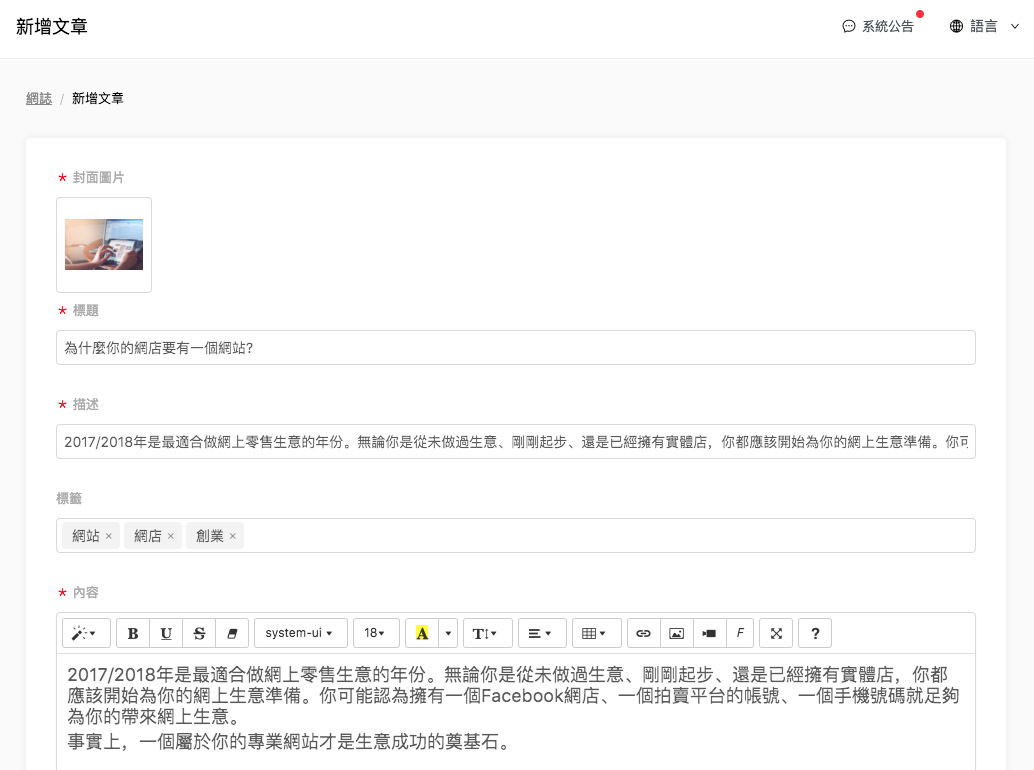The width and height of the screenshot is (1034, 770).
Task: Click in the content editor text area
Action: 516,711
